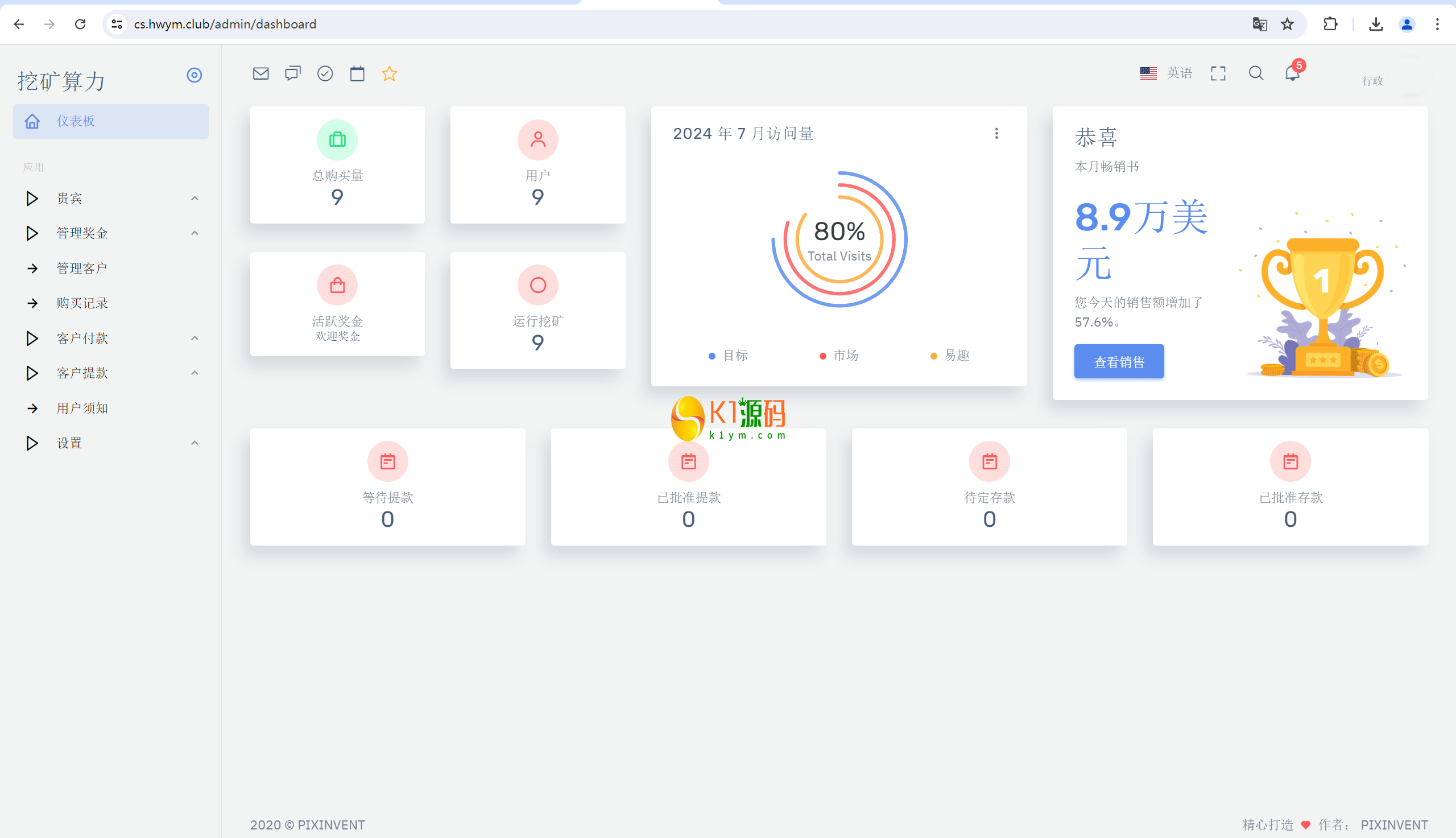Click the site info icon in address bar
This screenshot has height=838, width=1456.
(x=117, y=24)
